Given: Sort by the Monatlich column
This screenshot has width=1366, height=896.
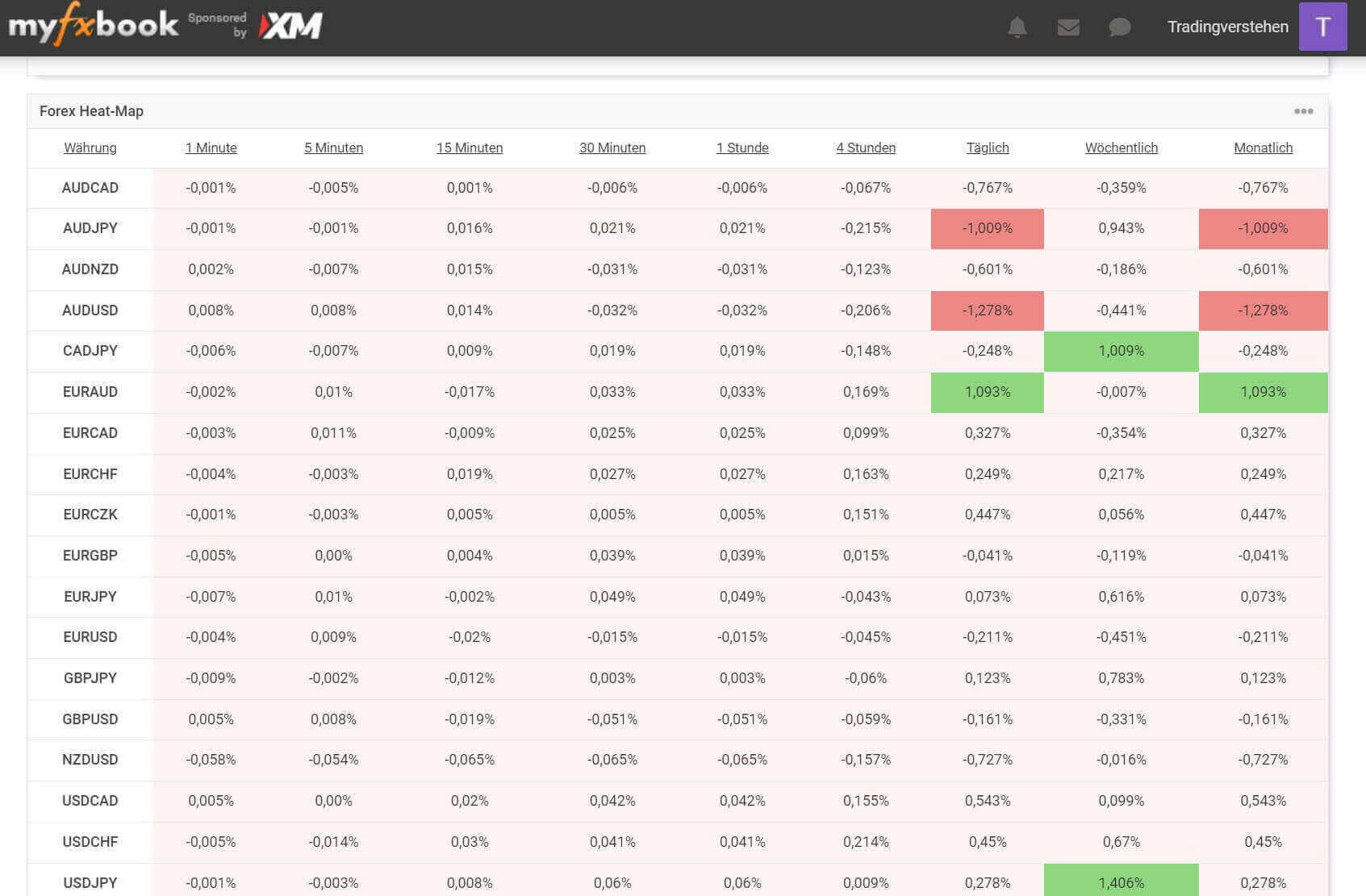Looking at the screenshot, I should tap(1262, 148).
